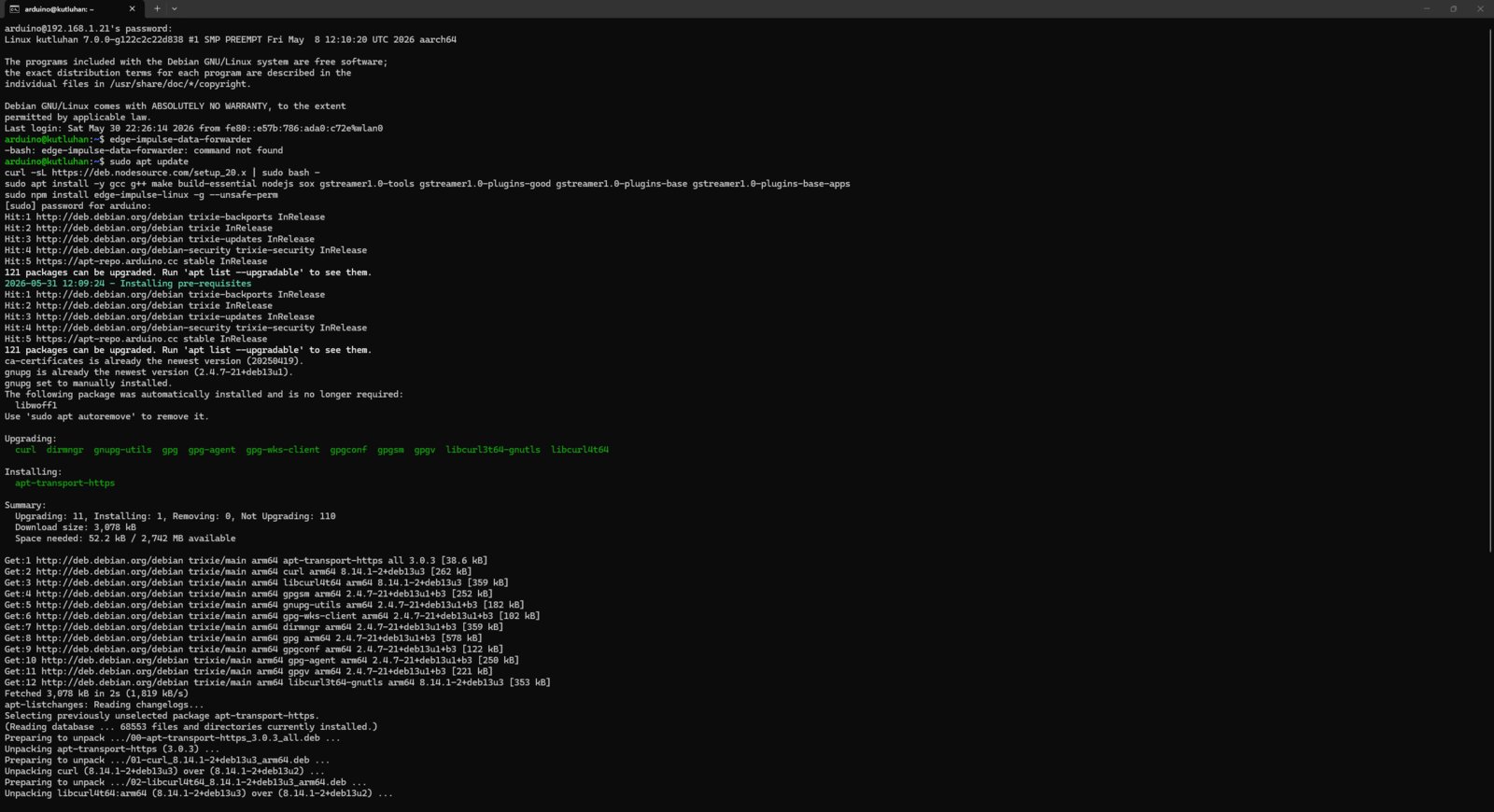Click green "gnupg-utils" in the Upgrading list
This screenshot has height=812, width=1494.
122,450
